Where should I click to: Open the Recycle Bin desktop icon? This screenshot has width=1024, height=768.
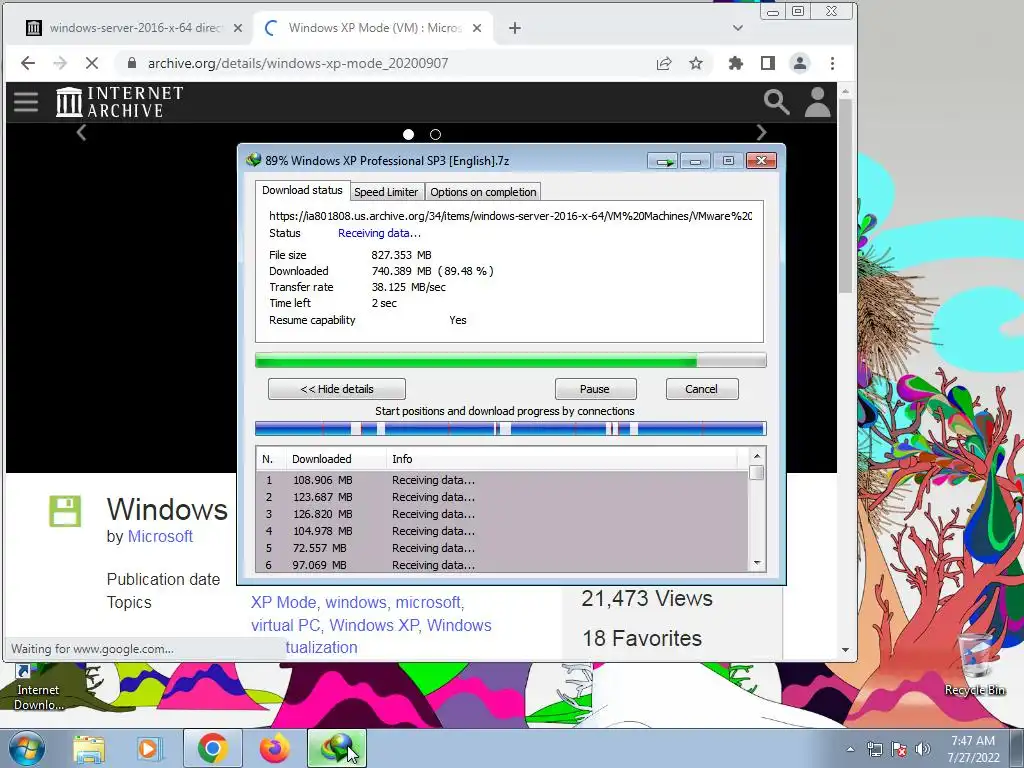[x=975, y=665]
